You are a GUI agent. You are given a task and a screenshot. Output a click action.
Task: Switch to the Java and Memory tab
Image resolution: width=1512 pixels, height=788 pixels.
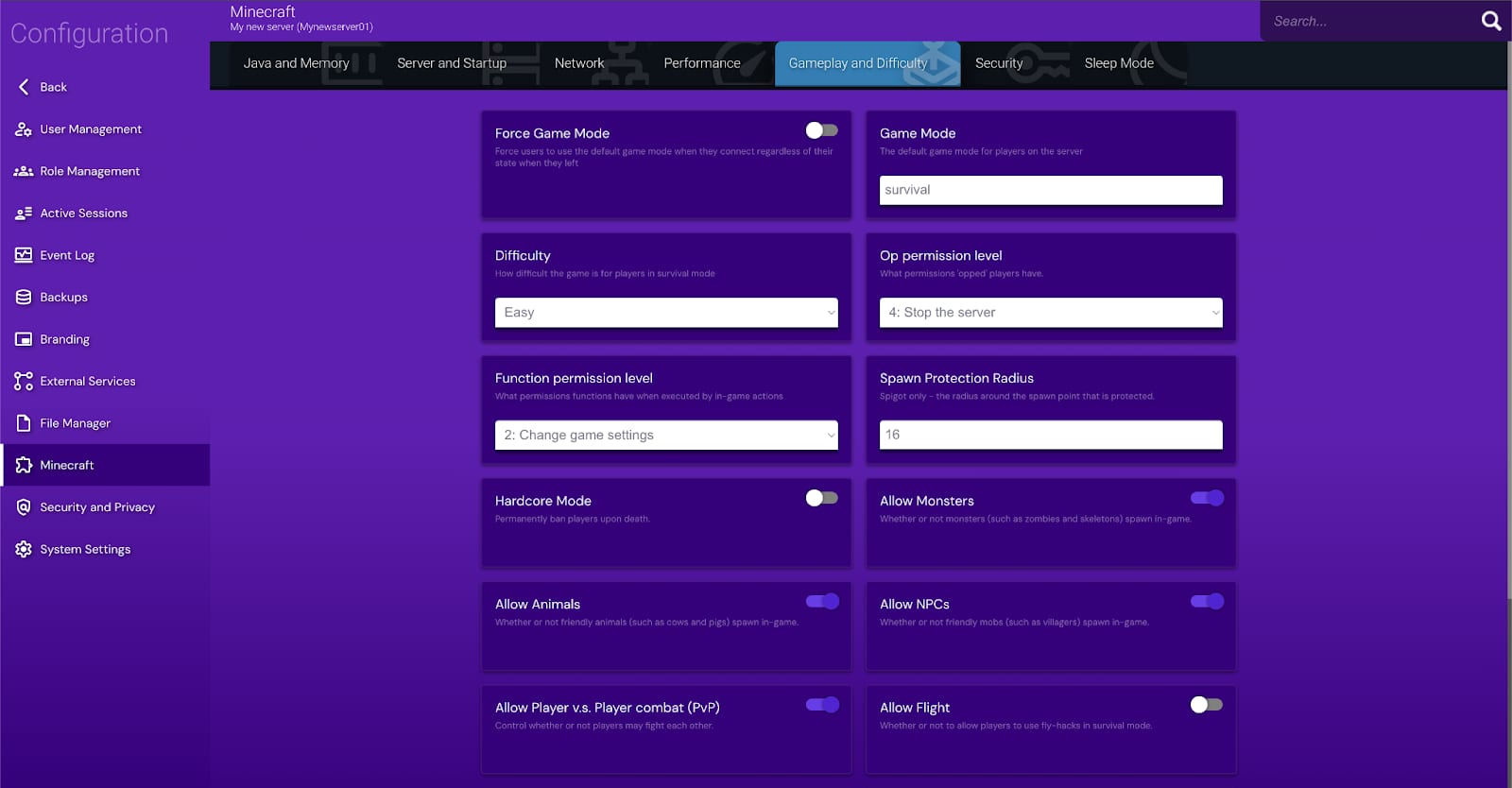pos(296,63)
